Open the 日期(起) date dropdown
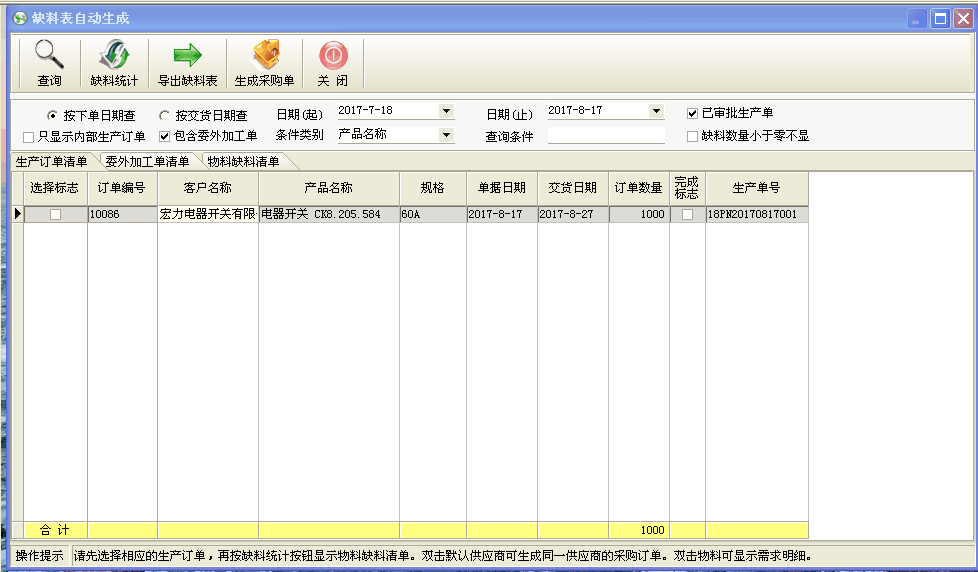Viewport: 978px width, 572px height. [446, 111]
